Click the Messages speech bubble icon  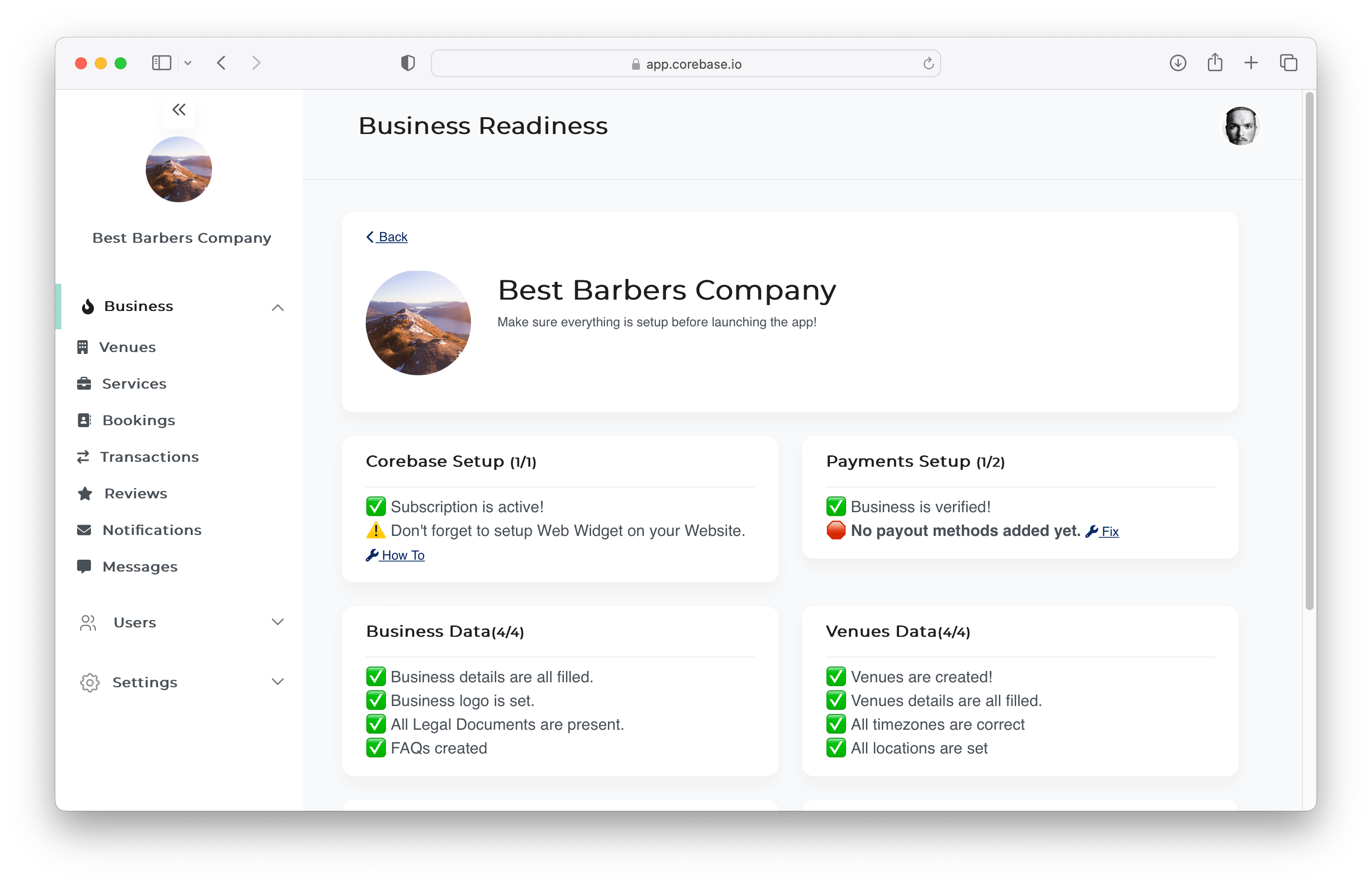tap(84, 567)
